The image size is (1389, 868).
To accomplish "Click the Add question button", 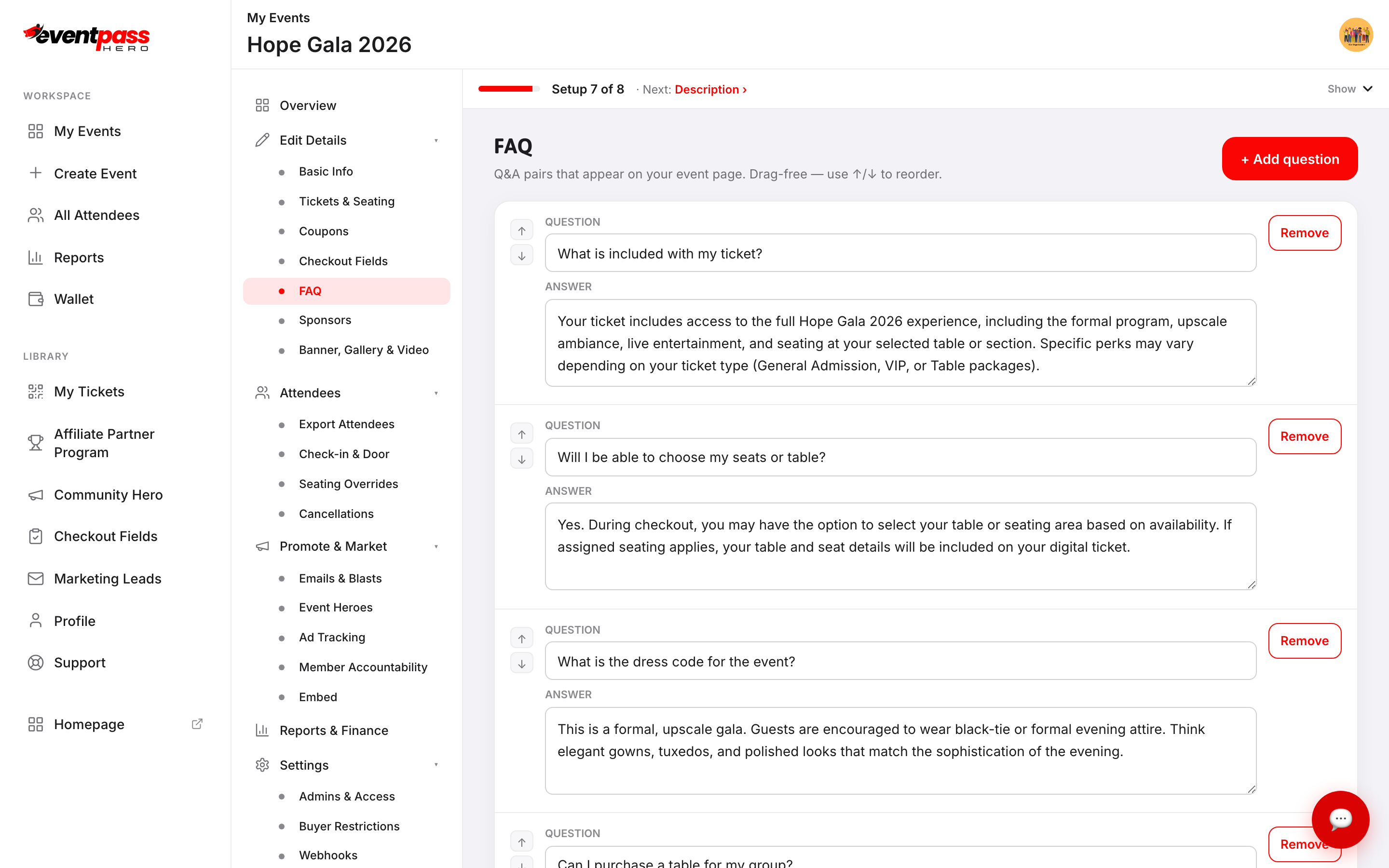I will 1289,159.
